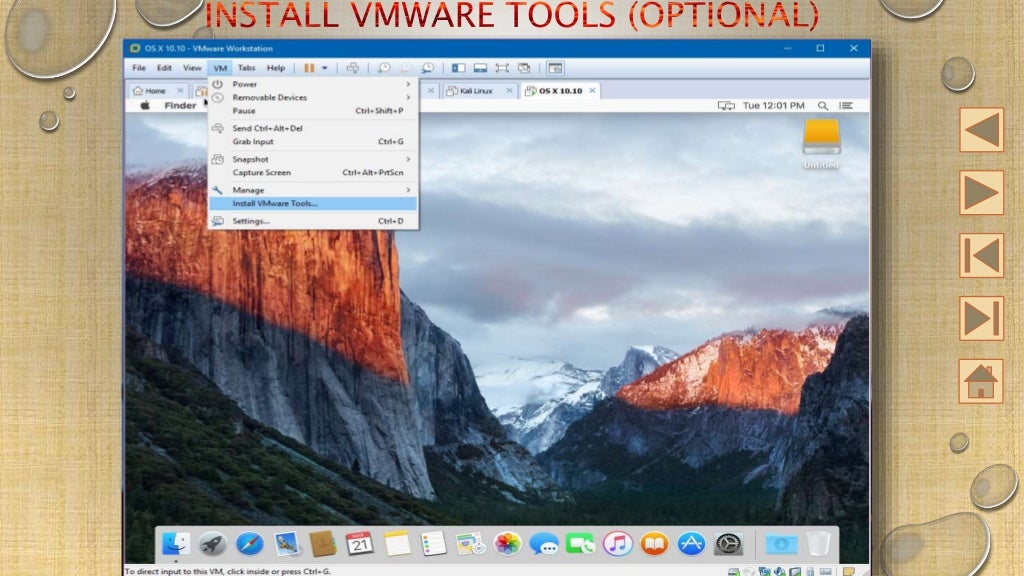Click the Spotlight search icon

pyautogui.click(x=823, y=106)
